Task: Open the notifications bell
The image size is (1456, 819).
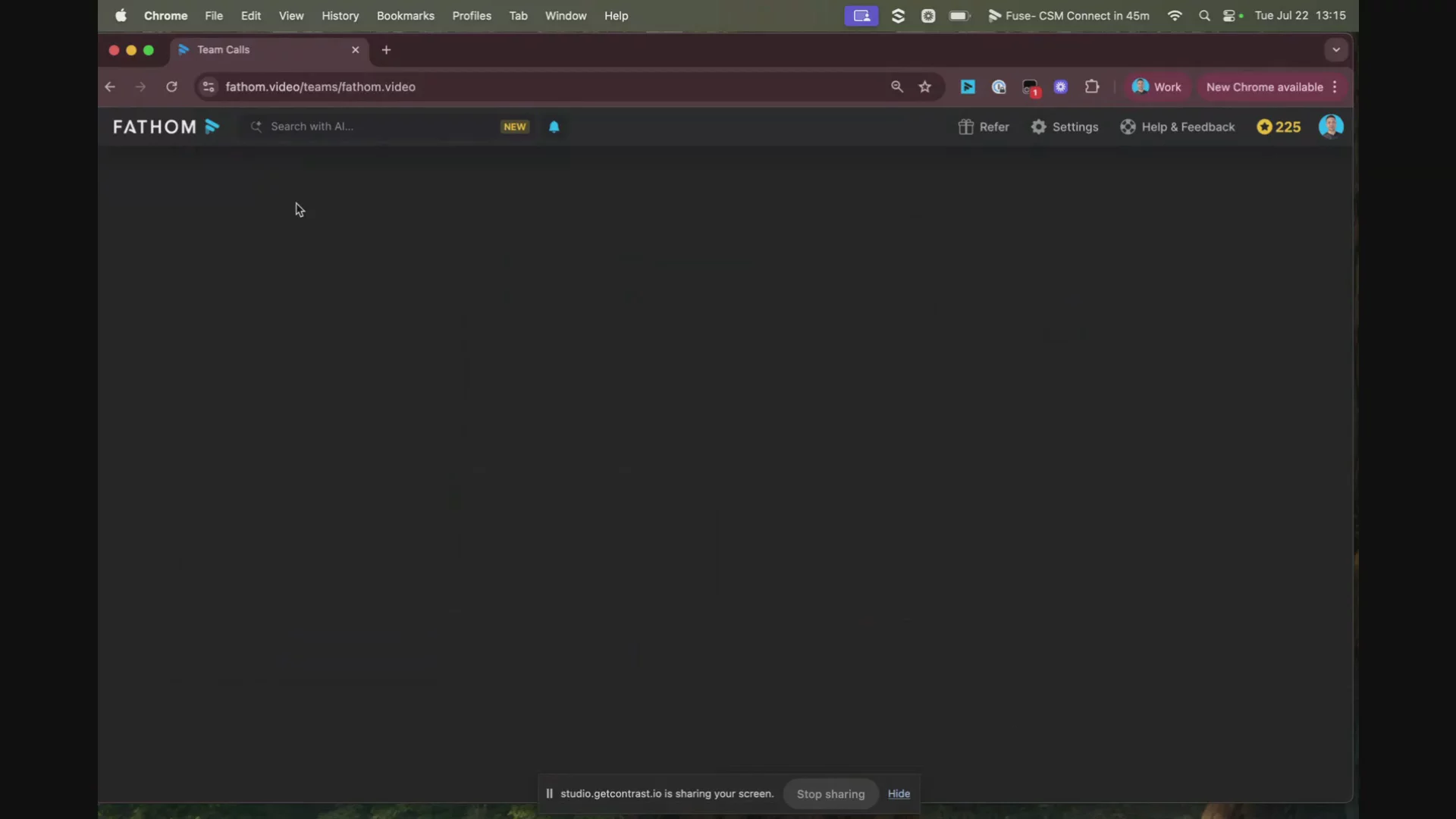Action: point(554,127)
